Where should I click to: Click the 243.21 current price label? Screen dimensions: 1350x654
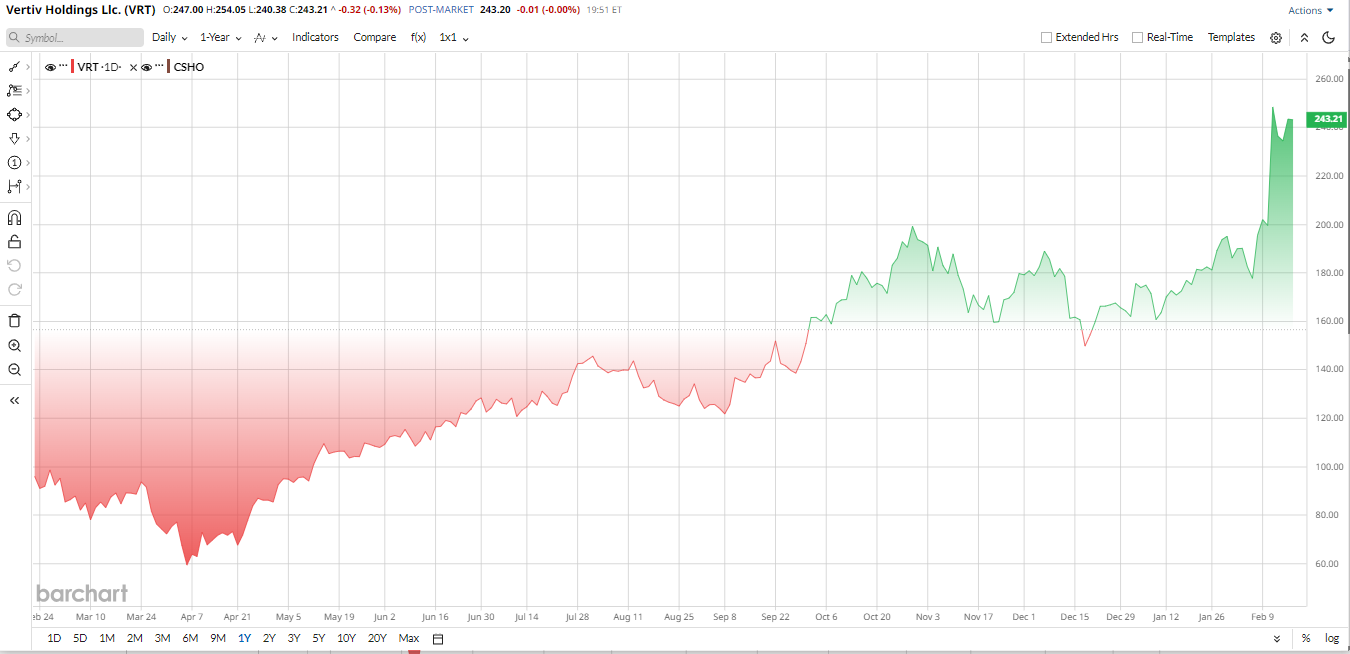tap(1328, 119)
